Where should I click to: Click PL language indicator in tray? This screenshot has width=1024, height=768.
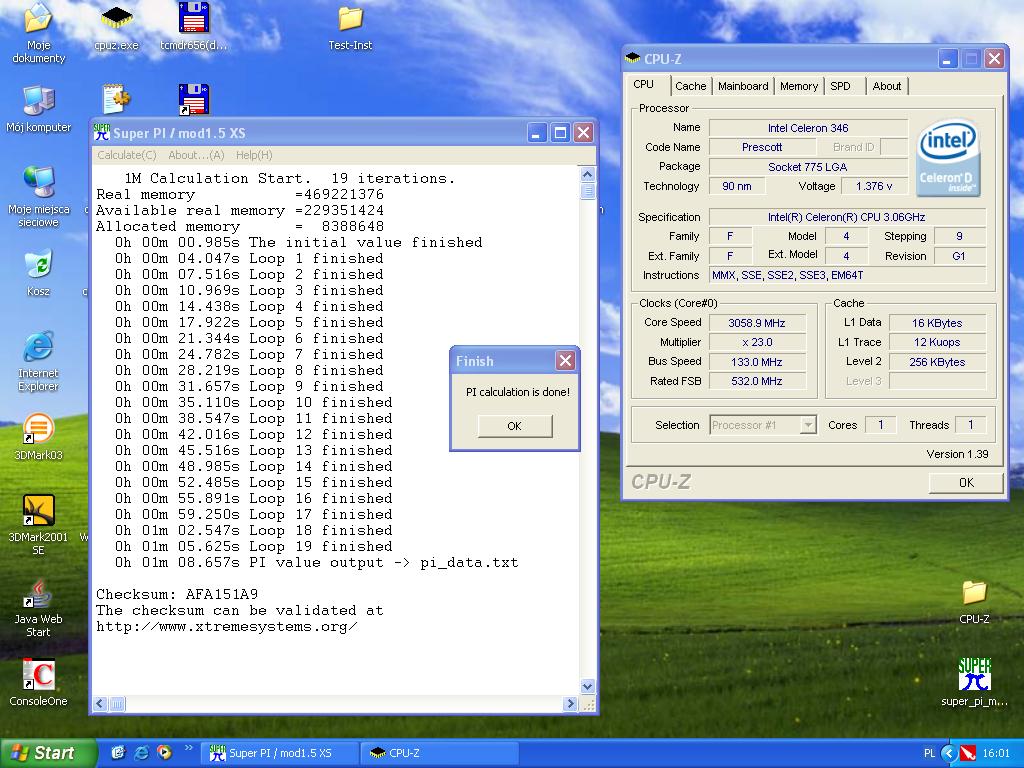click(929, 753)
